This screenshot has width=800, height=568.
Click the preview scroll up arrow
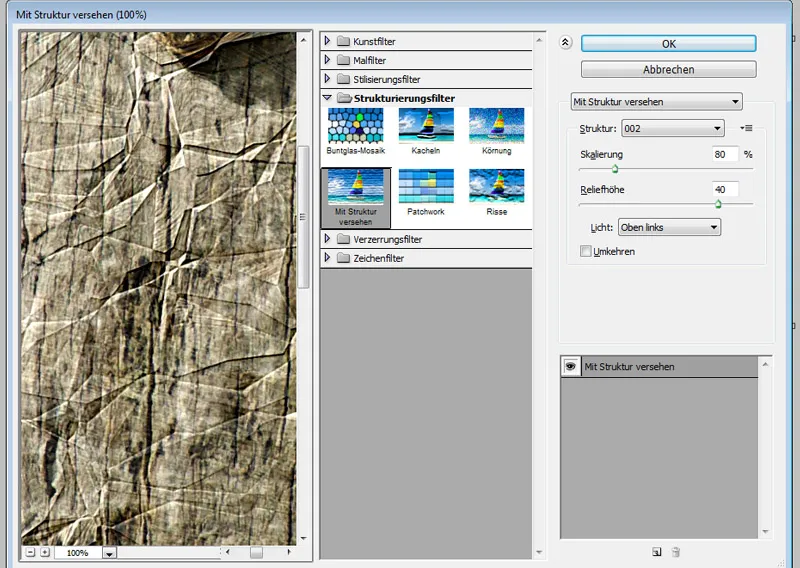304,40
